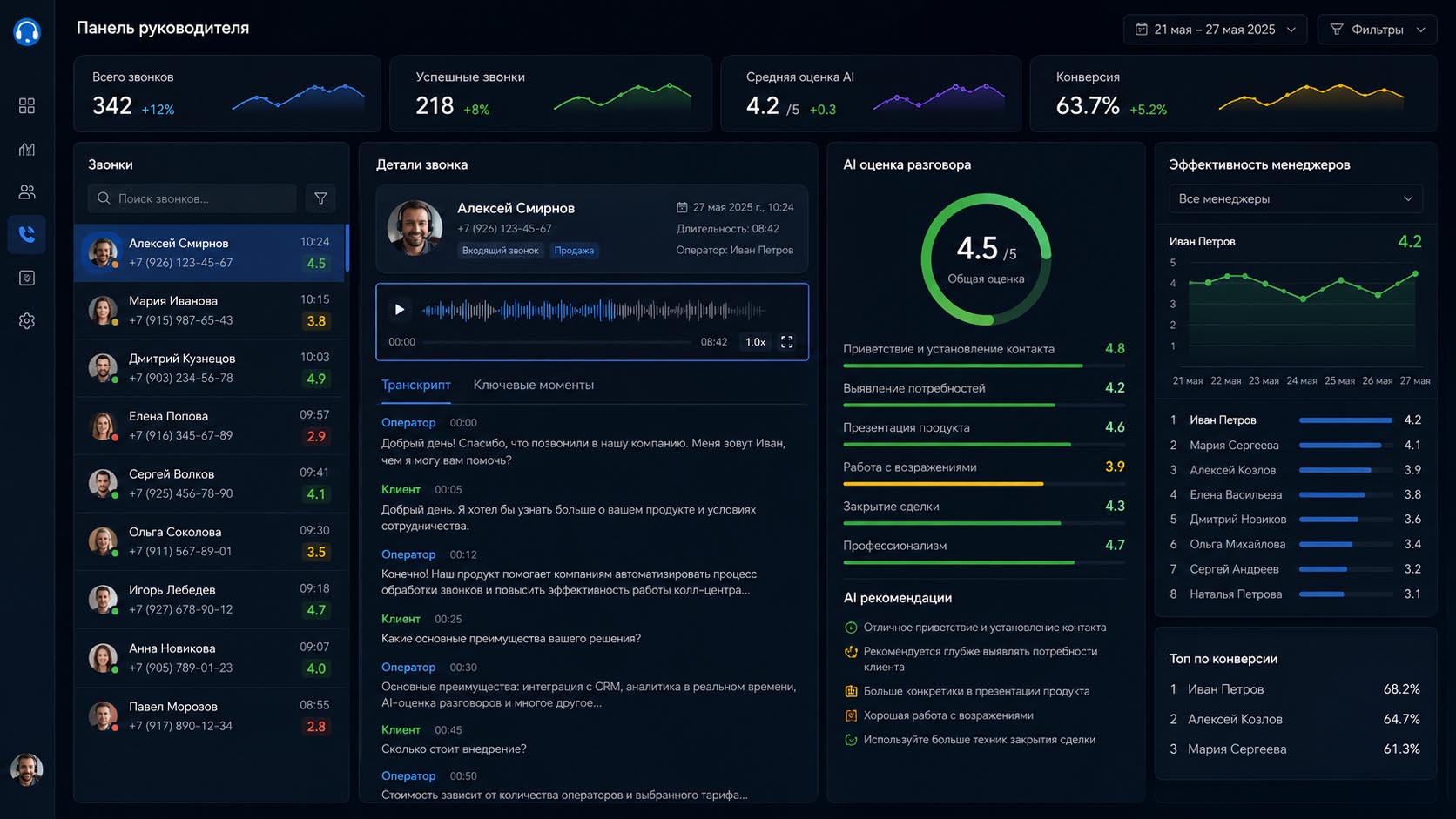Open the Конверсия stat card

point(1233,94)
